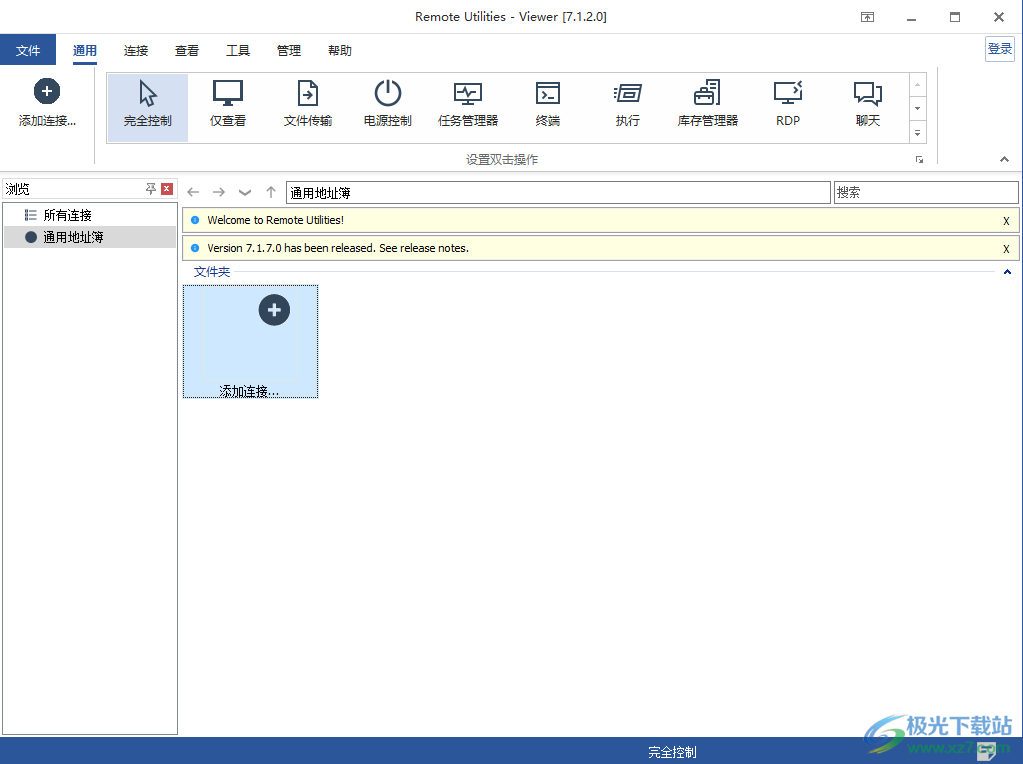Click the forward navigation arrow
This screenshot has height=764, width=1023.
[x=219, y=192]
